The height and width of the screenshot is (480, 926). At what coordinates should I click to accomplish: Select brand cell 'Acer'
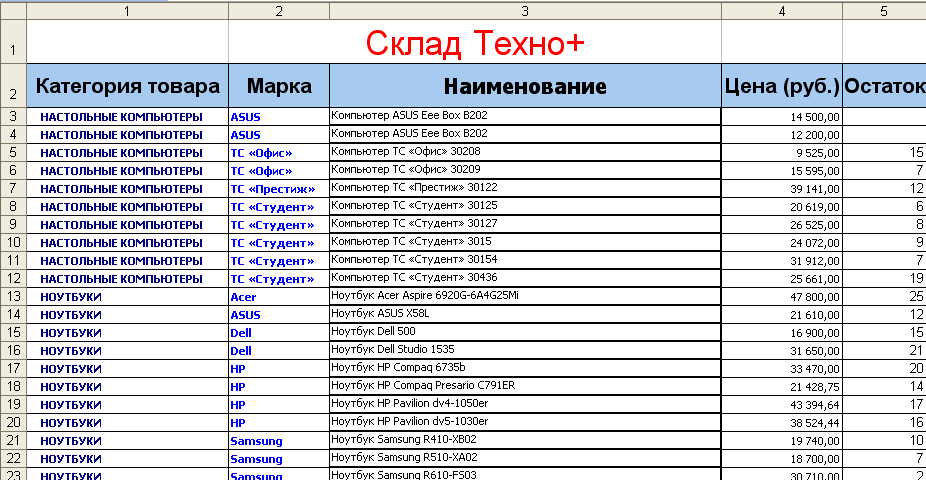click(x=279, y=297)
